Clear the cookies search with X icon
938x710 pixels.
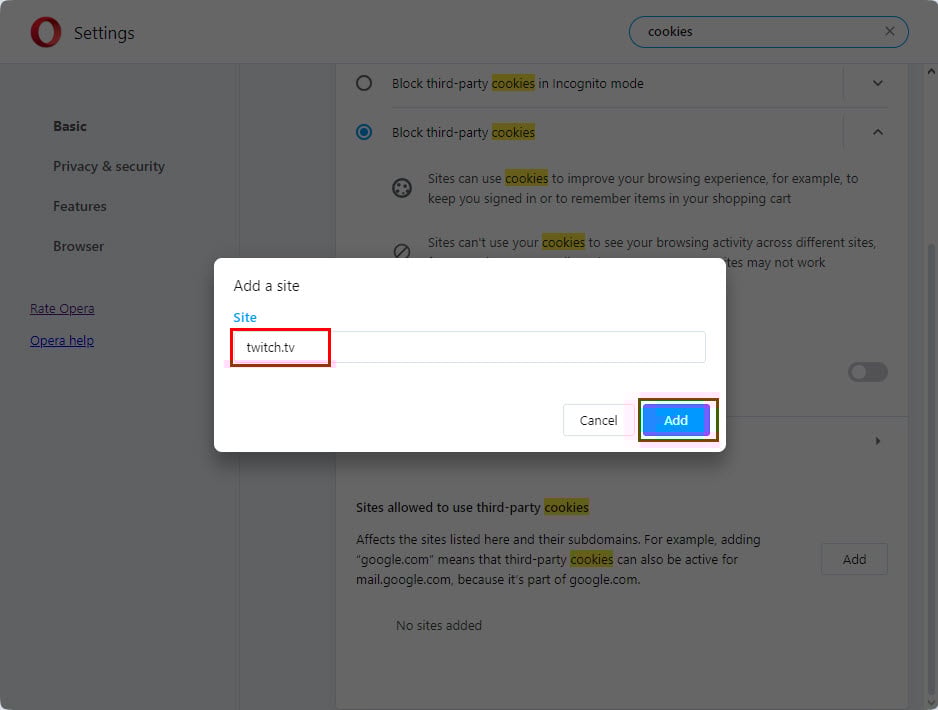(x=890, y=31)
